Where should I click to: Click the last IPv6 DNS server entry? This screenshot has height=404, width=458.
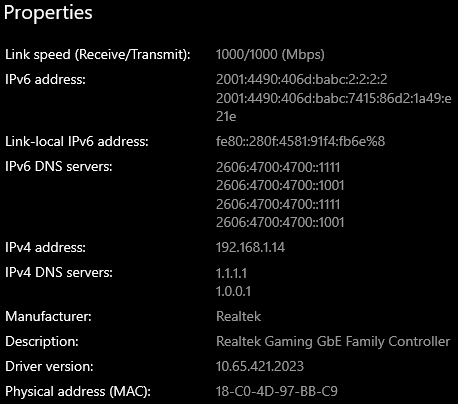280,222
